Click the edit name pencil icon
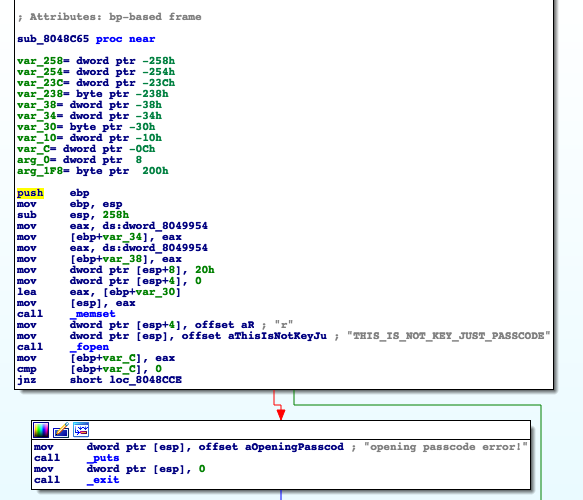This screenshot has width=583, height=500. (x=61, y=430)
